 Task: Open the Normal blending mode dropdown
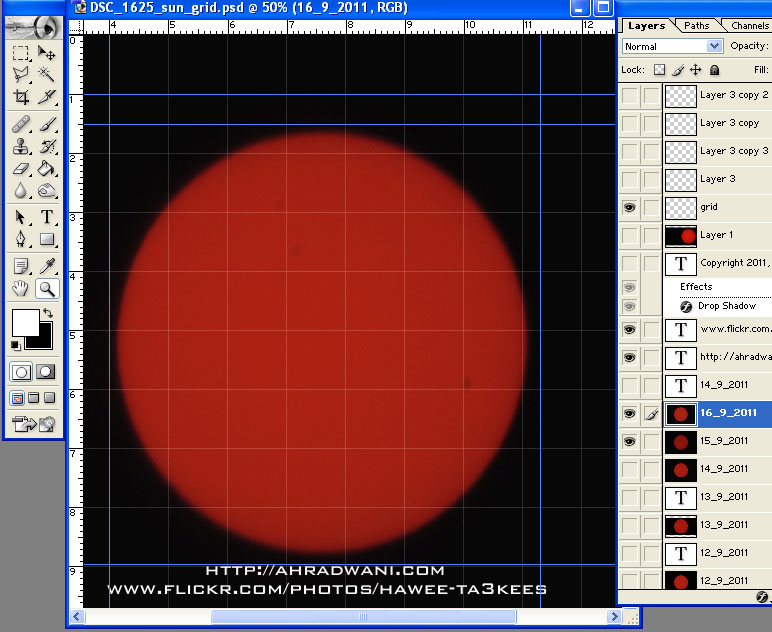[x=672, y=46]
